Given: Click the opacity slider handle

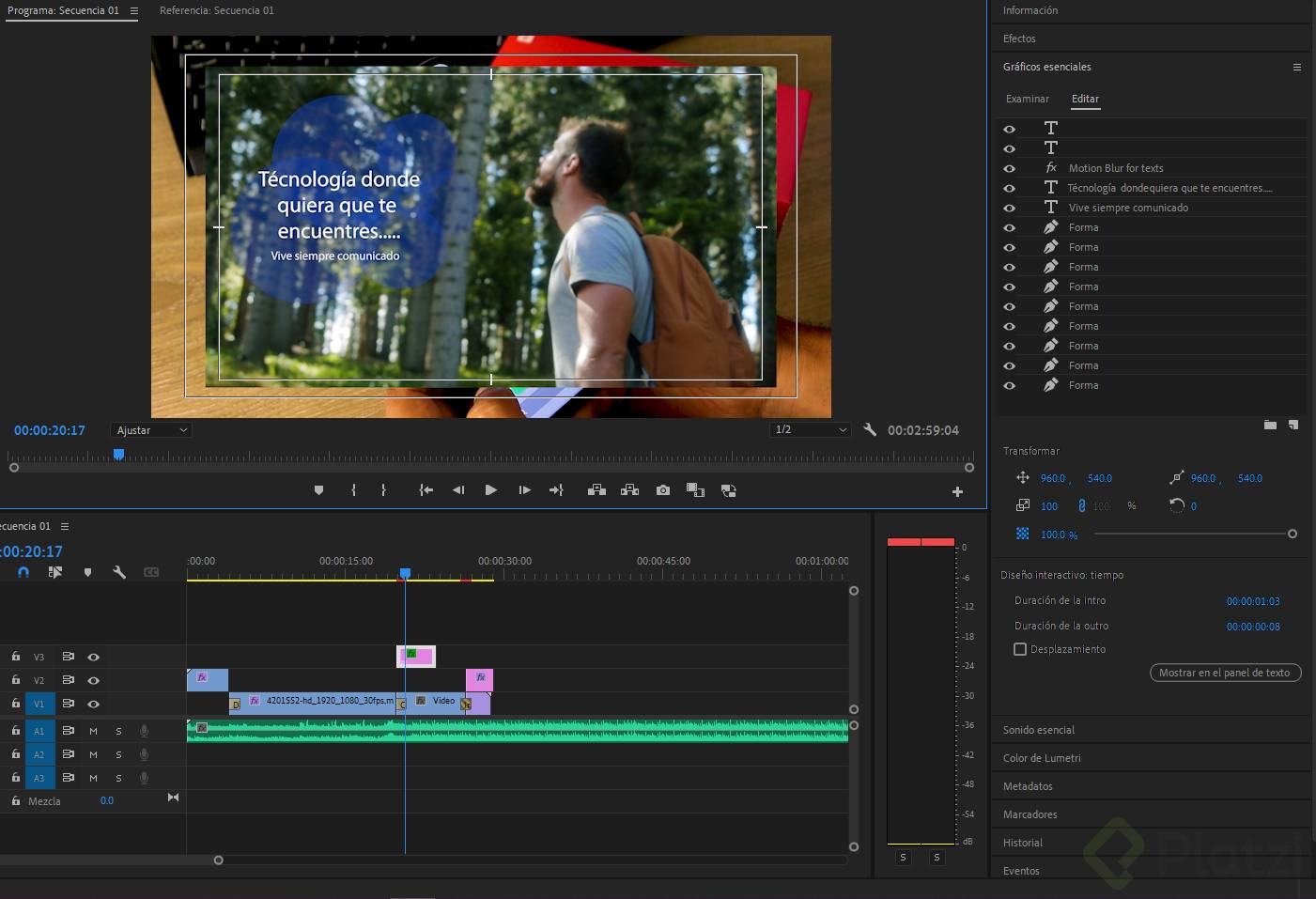Looking at the screenshot, I should click(1293, 535).
